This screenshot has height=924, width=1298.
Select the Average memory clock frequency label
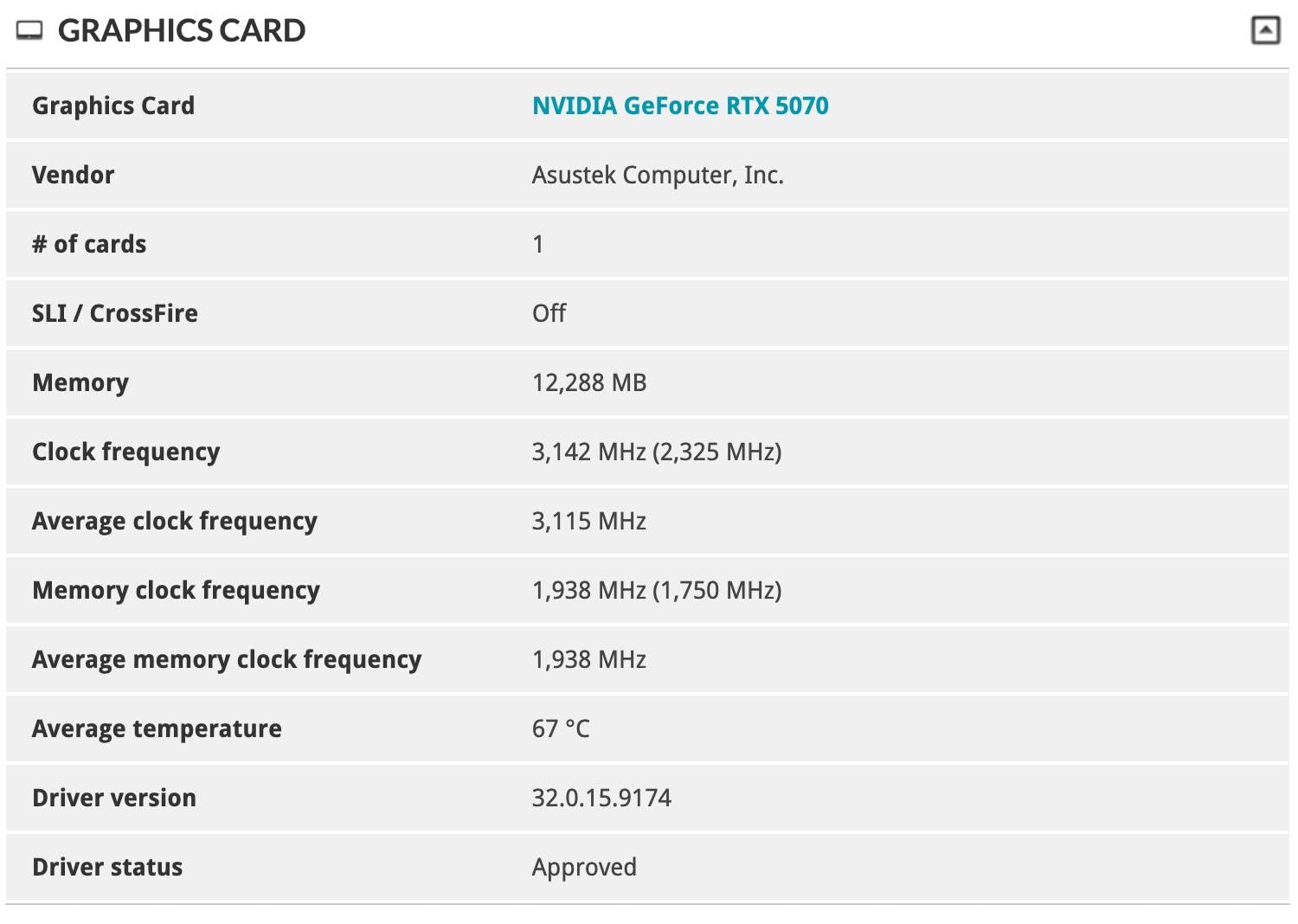[x=227, y=659]
